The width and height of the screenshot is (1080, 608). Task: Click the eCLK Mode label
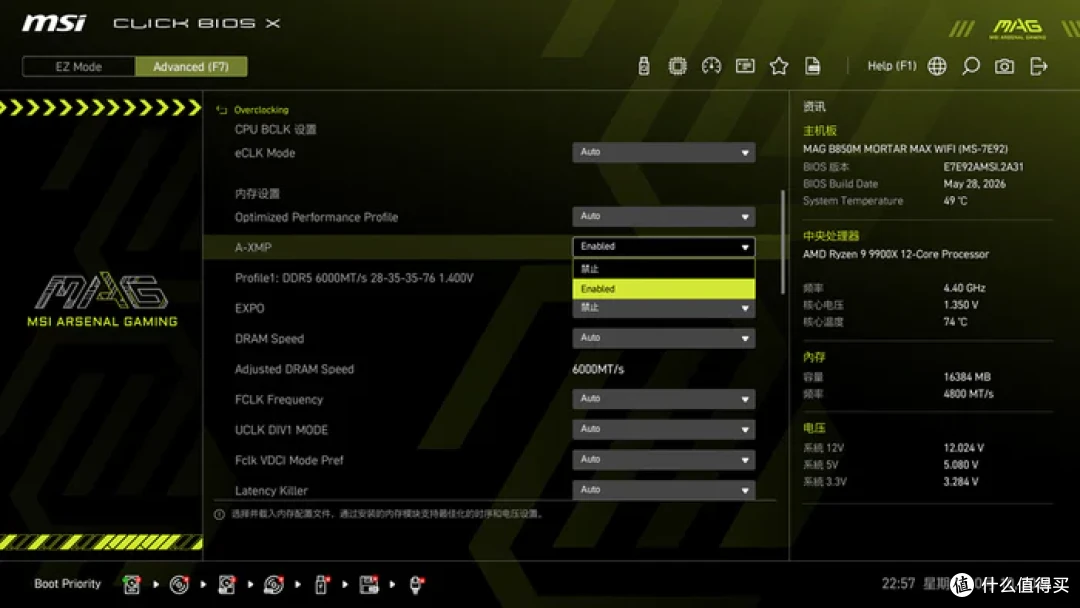point(264,153)
